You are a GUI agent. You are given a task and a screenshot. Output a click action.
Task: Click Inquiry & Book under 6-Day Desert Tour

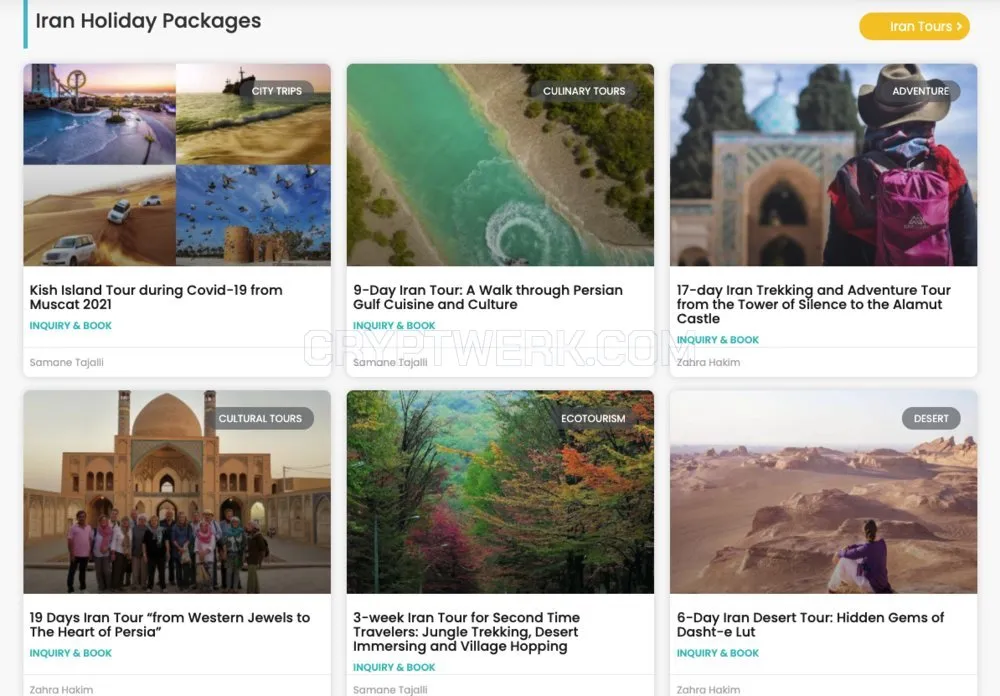[x=717, y=653]
